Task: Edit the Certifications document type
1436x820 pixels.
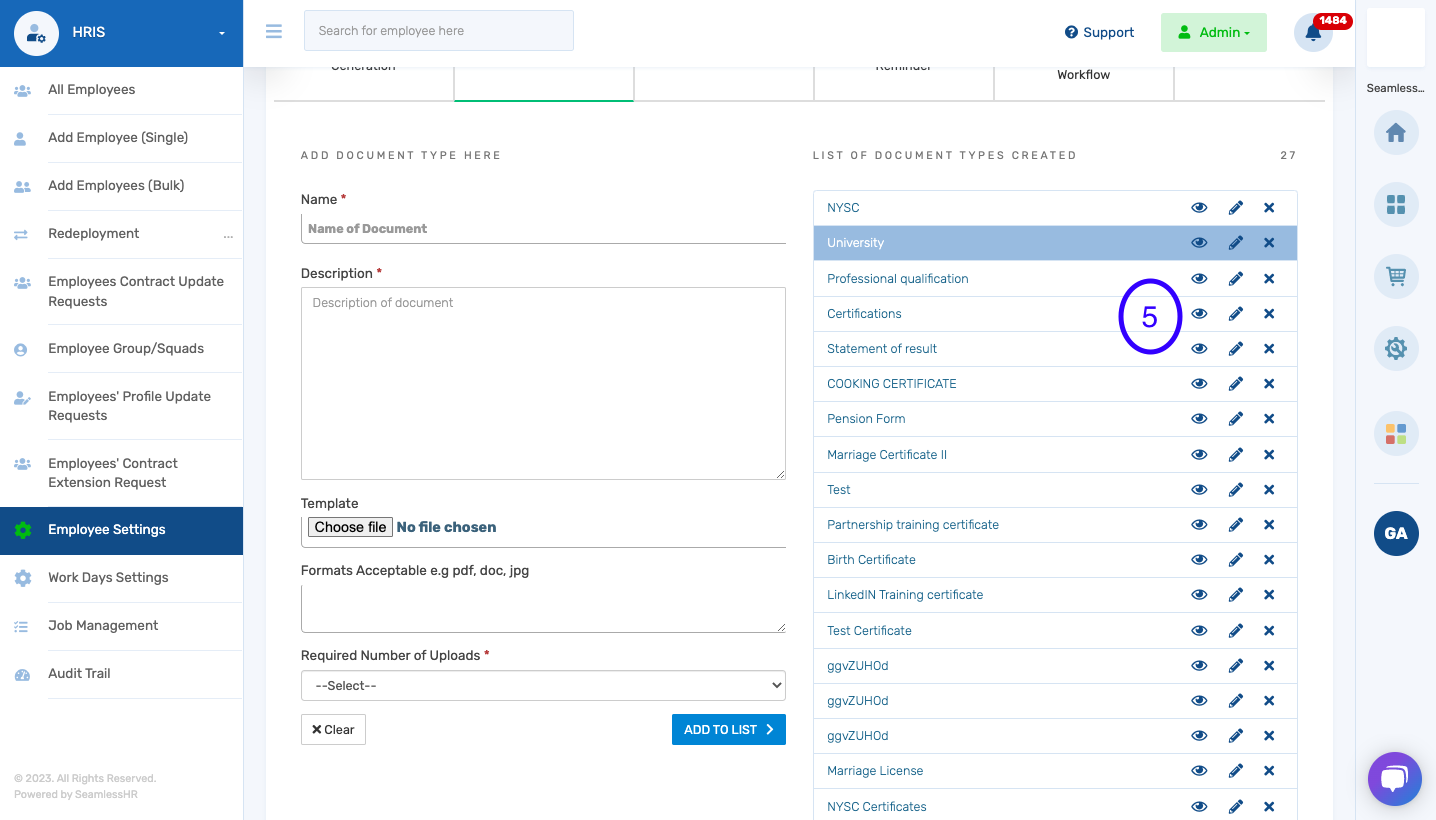Action: (1236, 314)
